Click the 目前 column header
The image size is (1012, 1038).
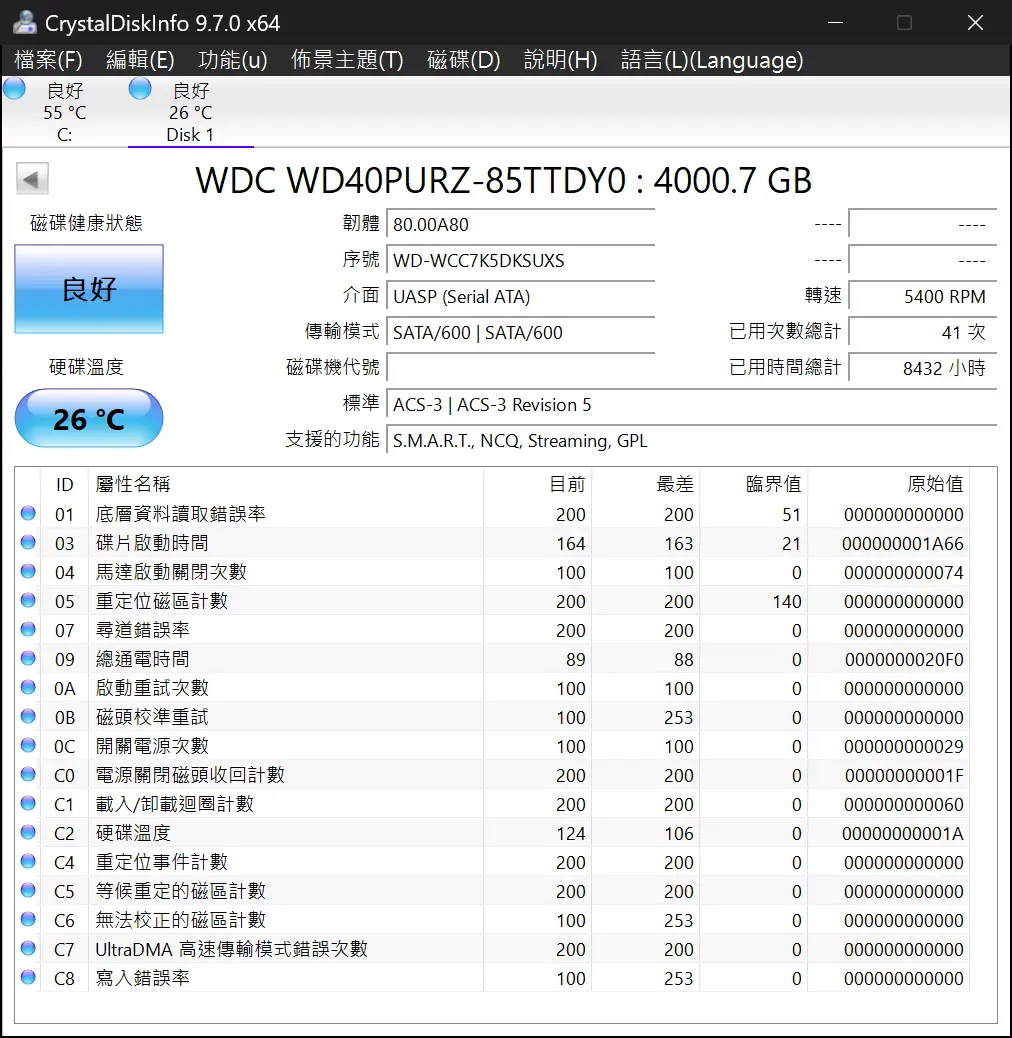click(537, 485)
